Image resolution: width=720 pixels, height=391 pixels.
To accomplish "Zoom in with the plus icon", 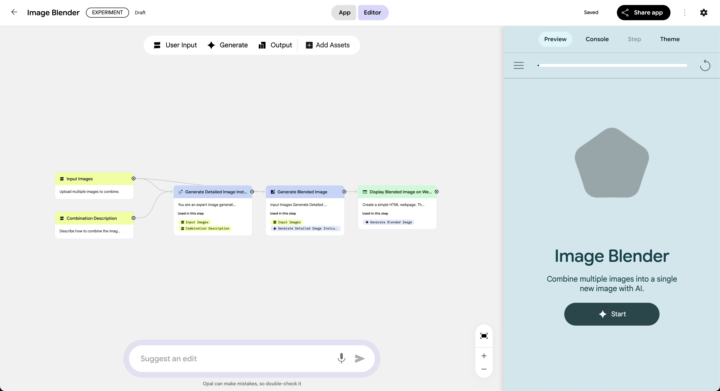I will pos(484,356).
